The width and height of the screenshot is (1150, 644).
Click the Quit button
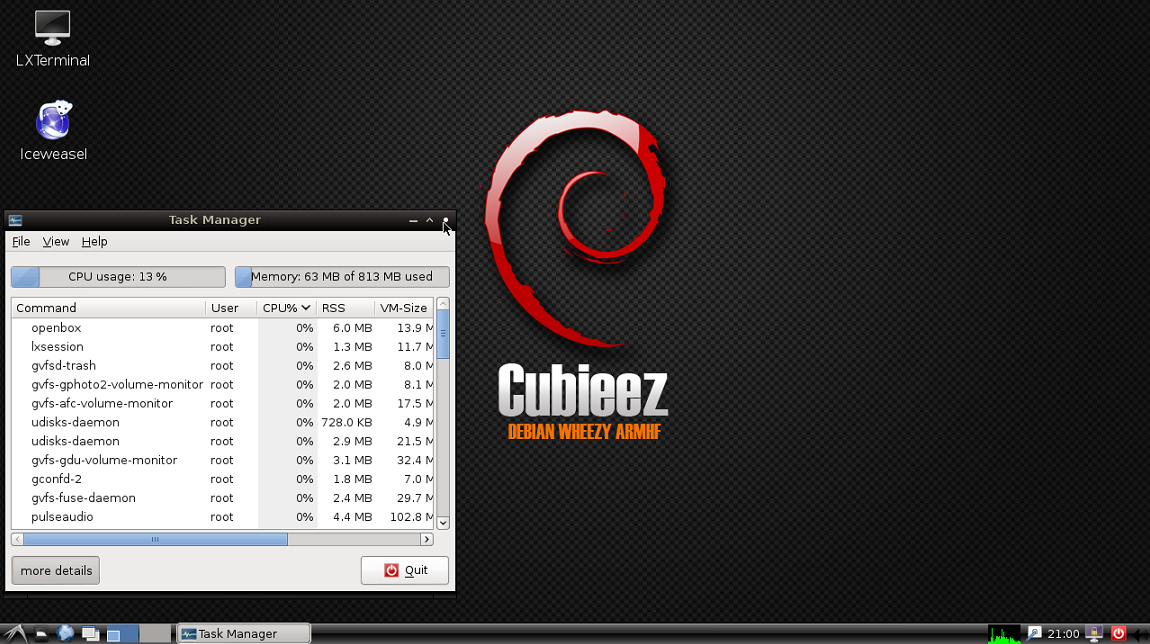(405, 571)
